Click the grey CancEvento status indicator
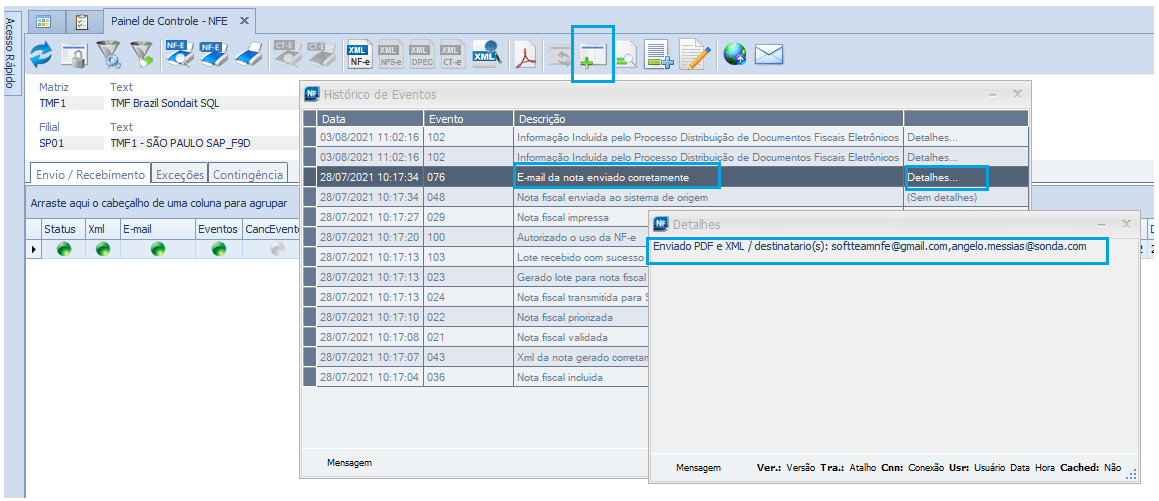This screenshot has height=501, width=1159. click(x=276, y=249)
